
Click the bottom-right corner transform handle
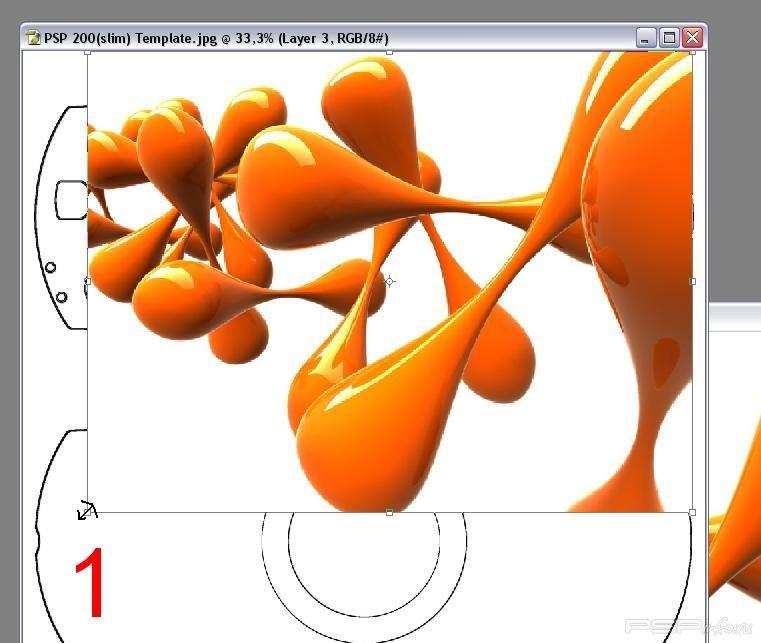pos(693,512)
